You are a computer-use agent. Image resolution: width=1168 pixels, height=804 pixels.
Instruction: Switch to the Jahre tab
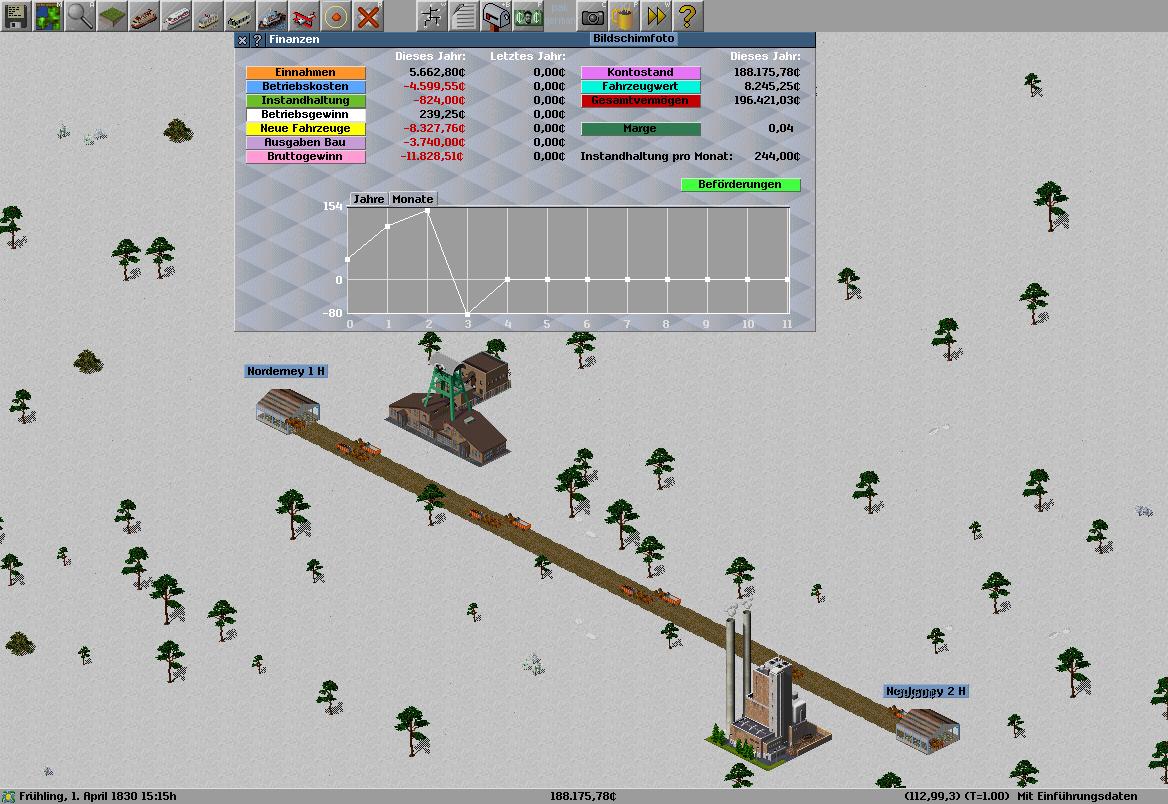tap(369, 199)
